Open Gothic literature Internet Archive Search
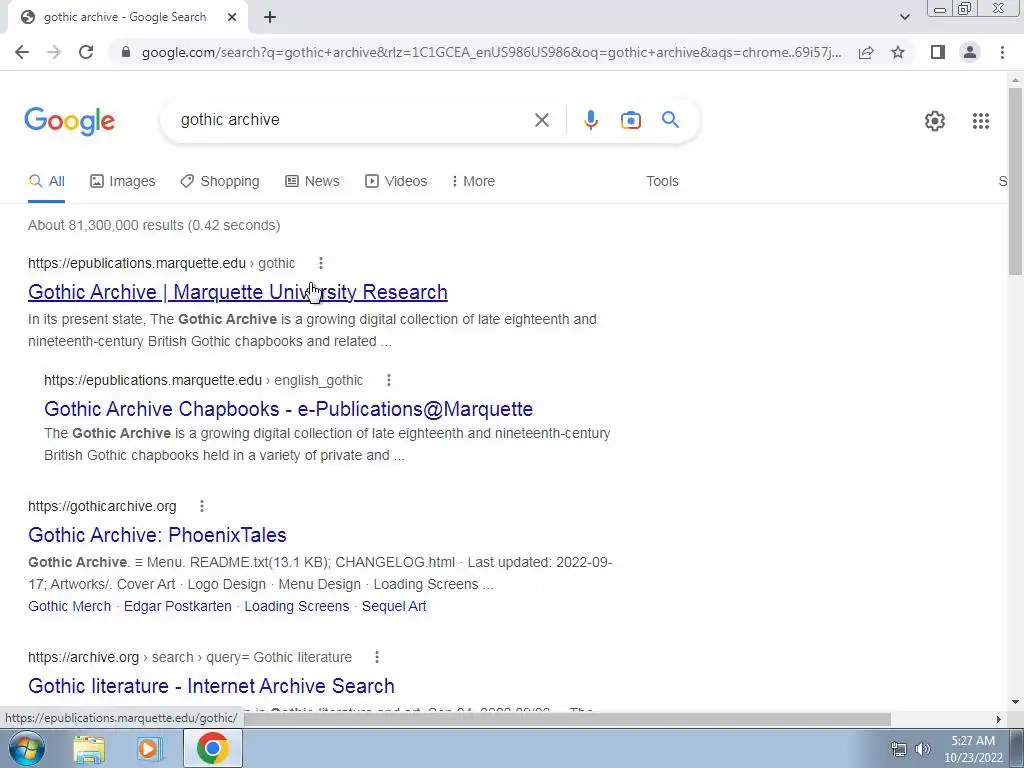The image size is (1024, 768). tap(211, 686)
